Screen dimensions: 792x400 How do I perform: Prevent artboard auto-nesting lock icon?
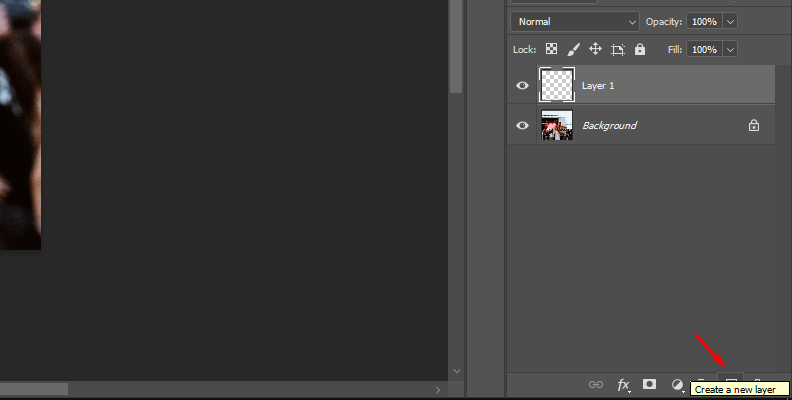coord(618,49)
